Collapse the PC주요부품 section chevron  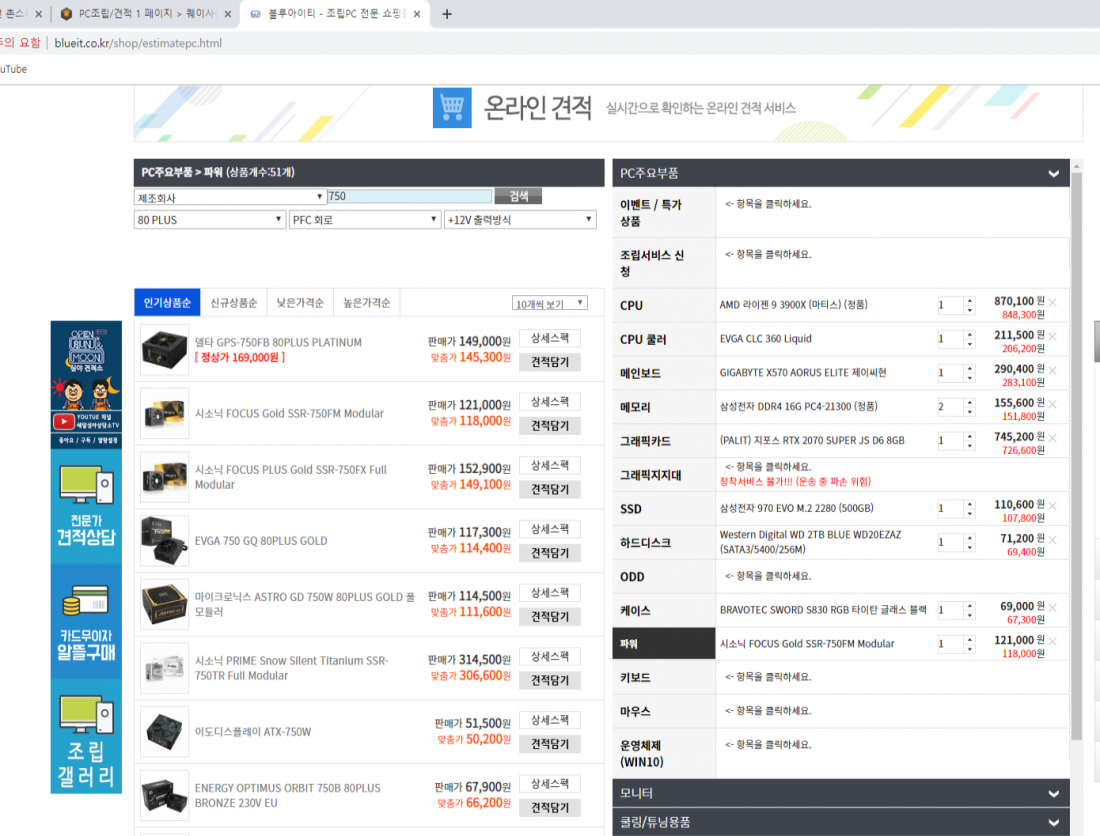(x=1054, y=173)
